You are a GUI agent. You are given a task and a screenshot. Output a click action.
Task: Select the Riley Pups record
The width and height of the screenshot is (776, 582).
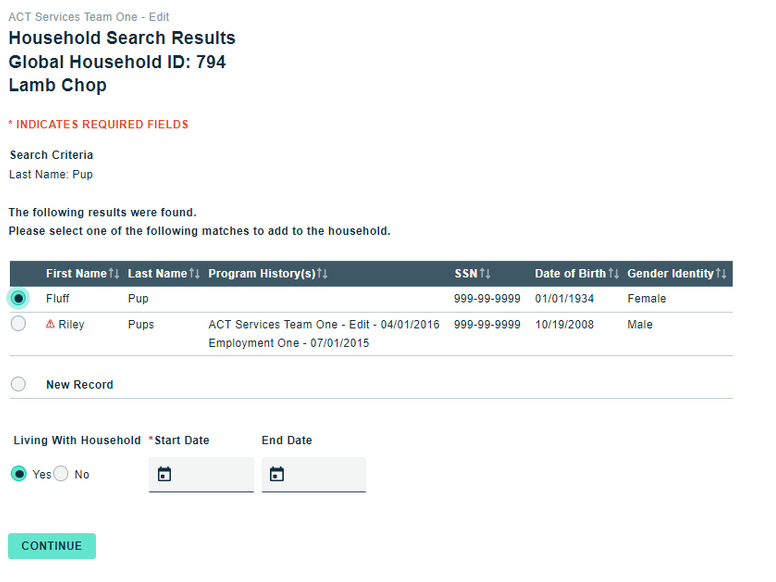pyautogui.click(x=18, y=324)
